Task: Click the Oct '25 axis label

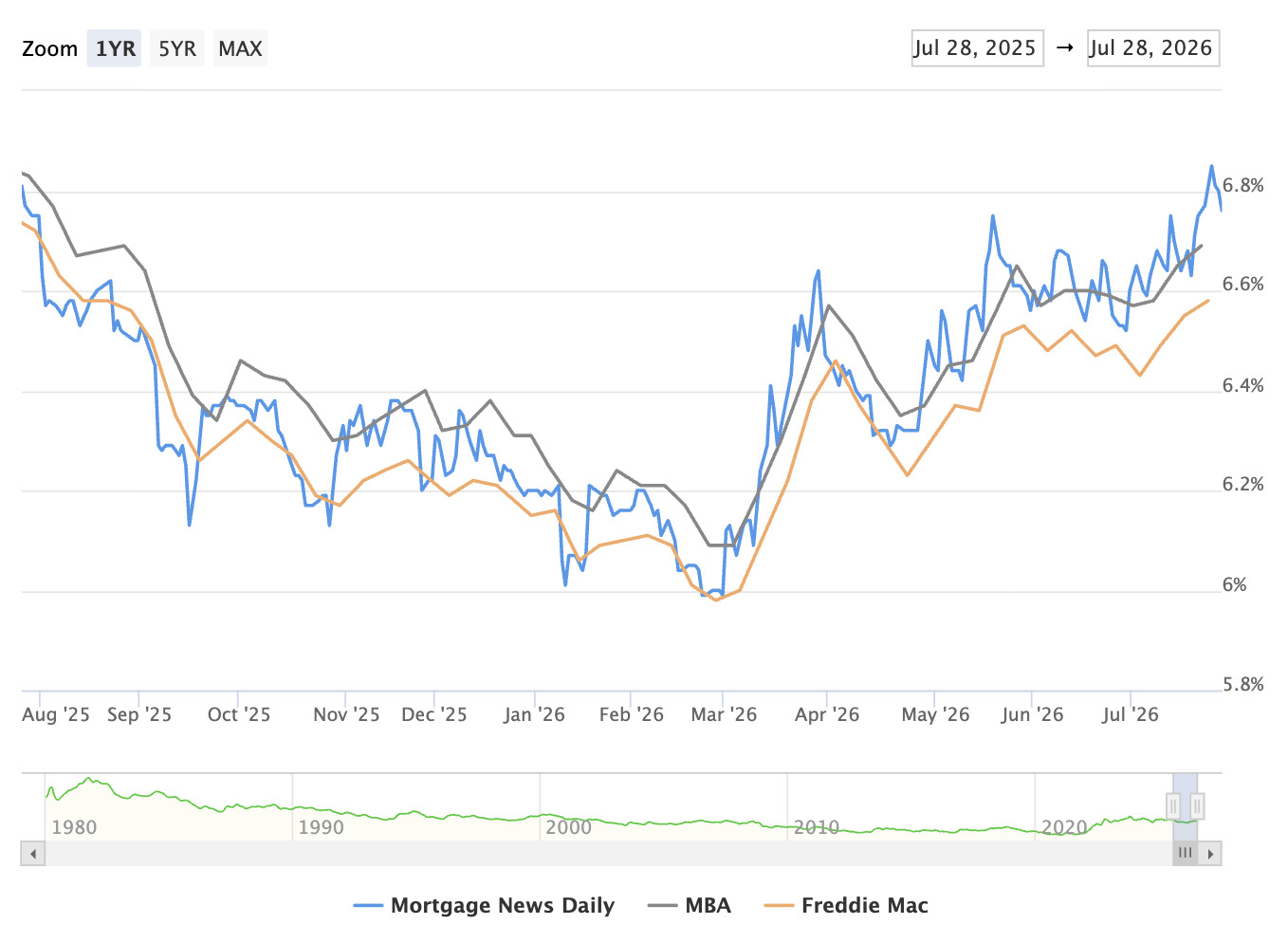Action: click(239, 714)
